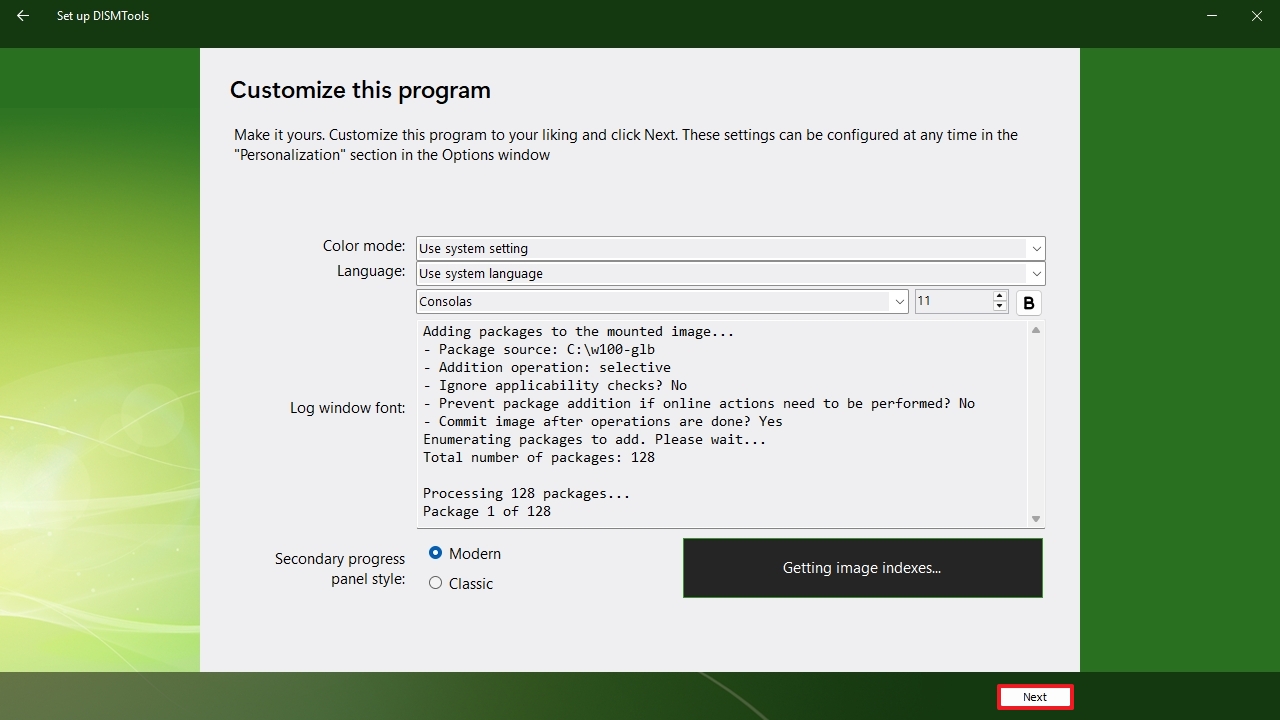Image resolution: width=1280 pixels, height=720 pixels.
Task: Click the Modern radio label text
Action: click(x=475, y=554)
